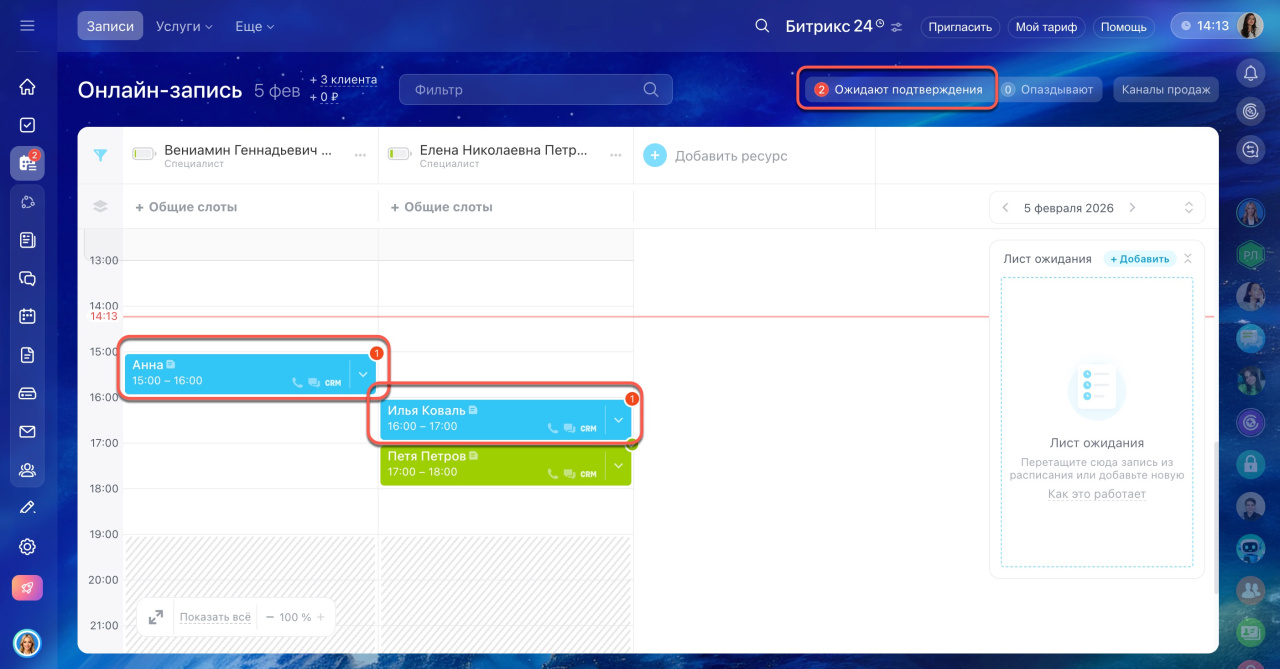Click the 'Как это работает' link
Screen dimensions: 1280x669
(1096, 494)
